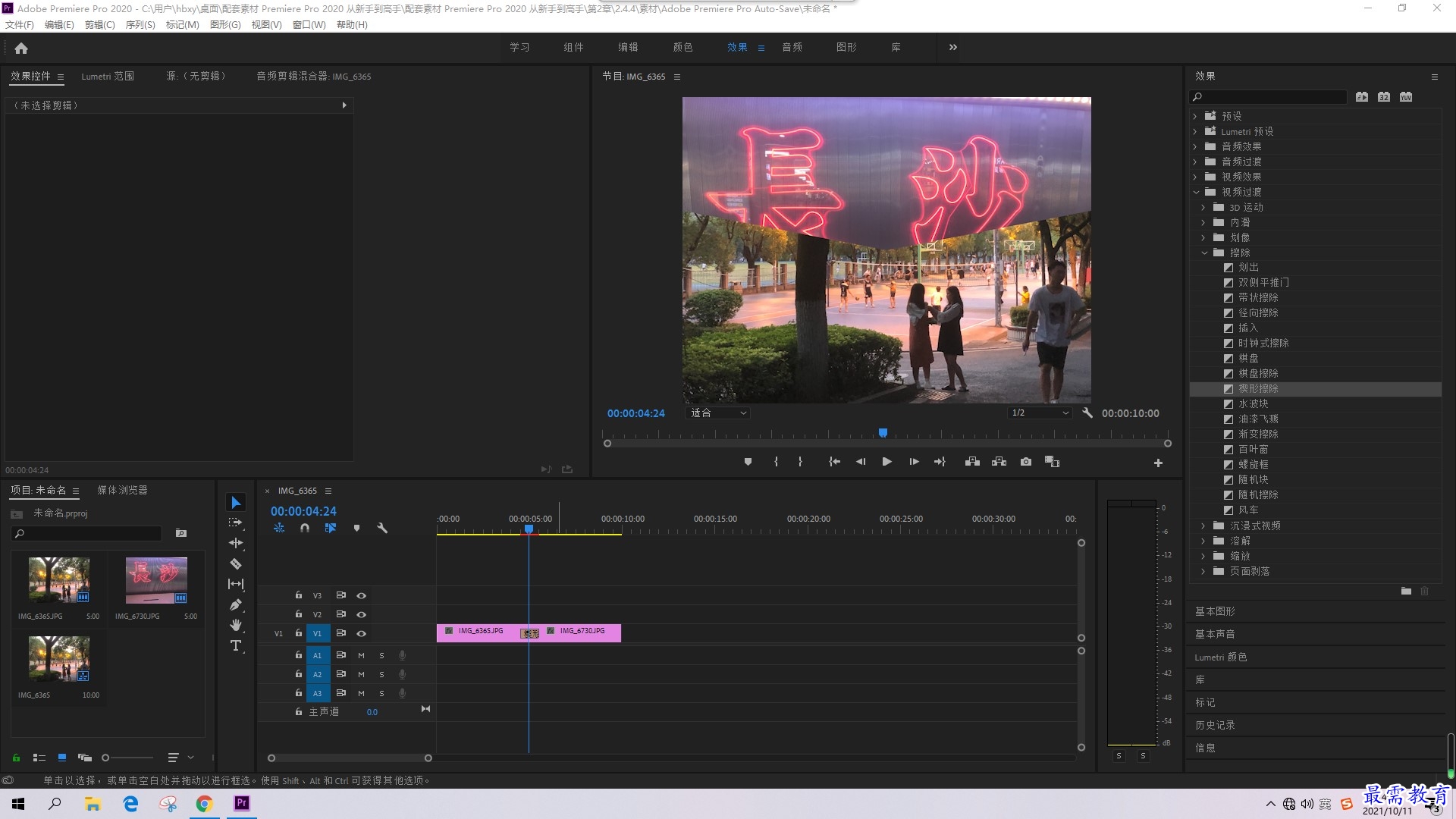This screenshot has width=1456, height=819.
Task: Select the Pen tool
Action: 236,604
